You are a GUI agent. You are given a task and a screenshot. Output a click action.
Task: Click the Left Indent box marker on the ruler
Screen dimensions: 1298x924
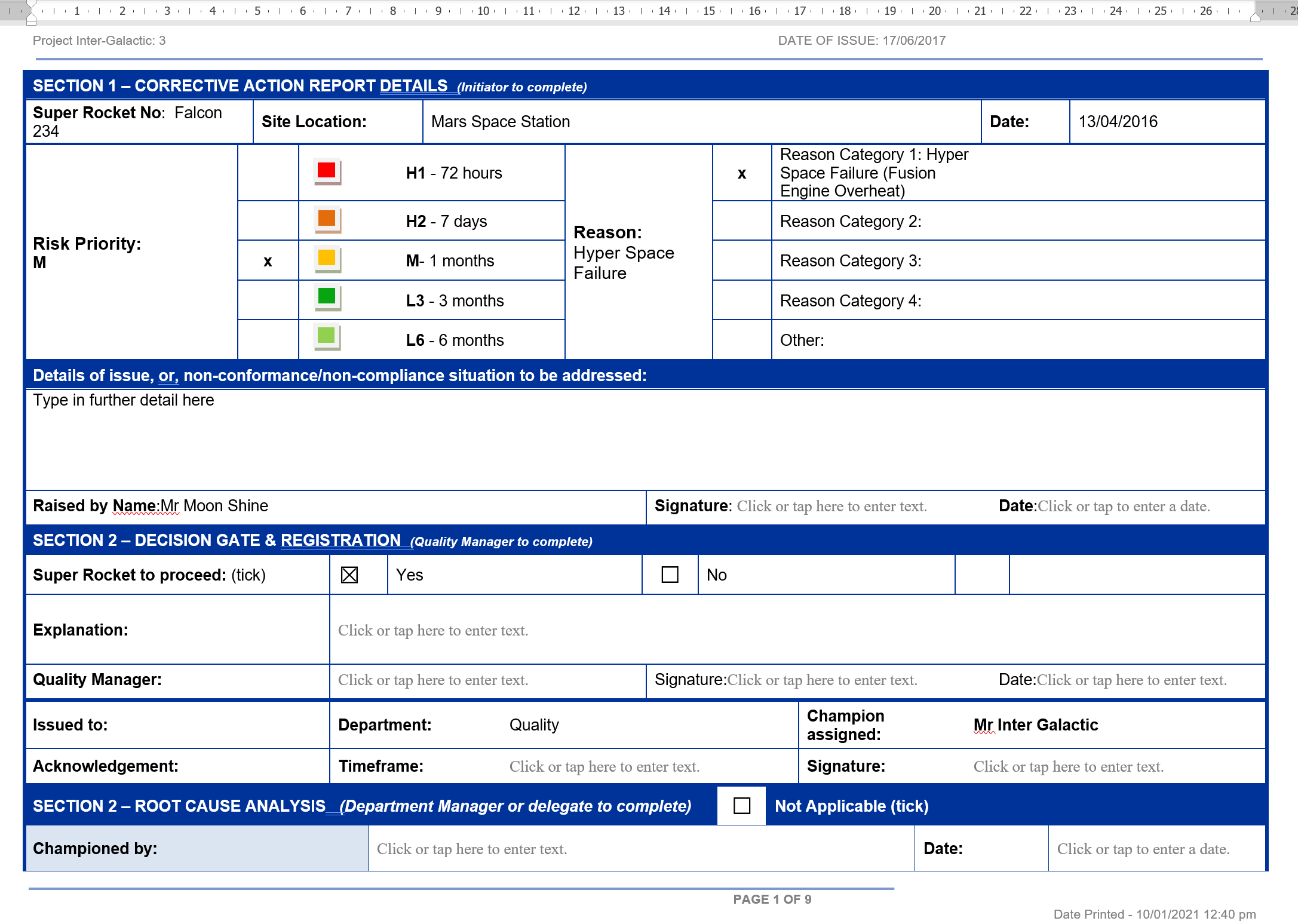click(31, 24)
